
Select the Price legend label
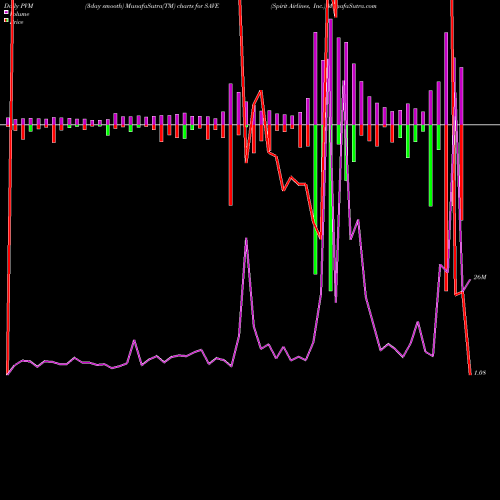(x=17, y=22)
